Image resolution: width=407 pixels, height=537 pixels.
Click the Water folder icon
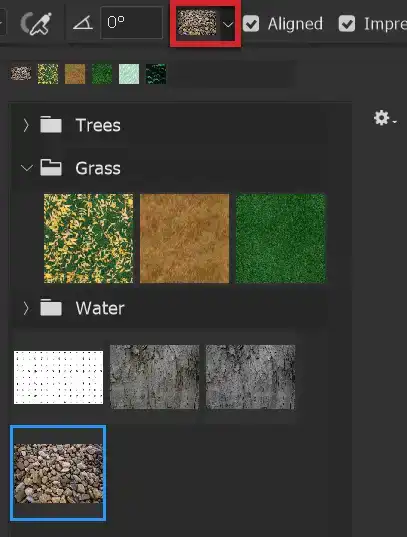(51, 308)
